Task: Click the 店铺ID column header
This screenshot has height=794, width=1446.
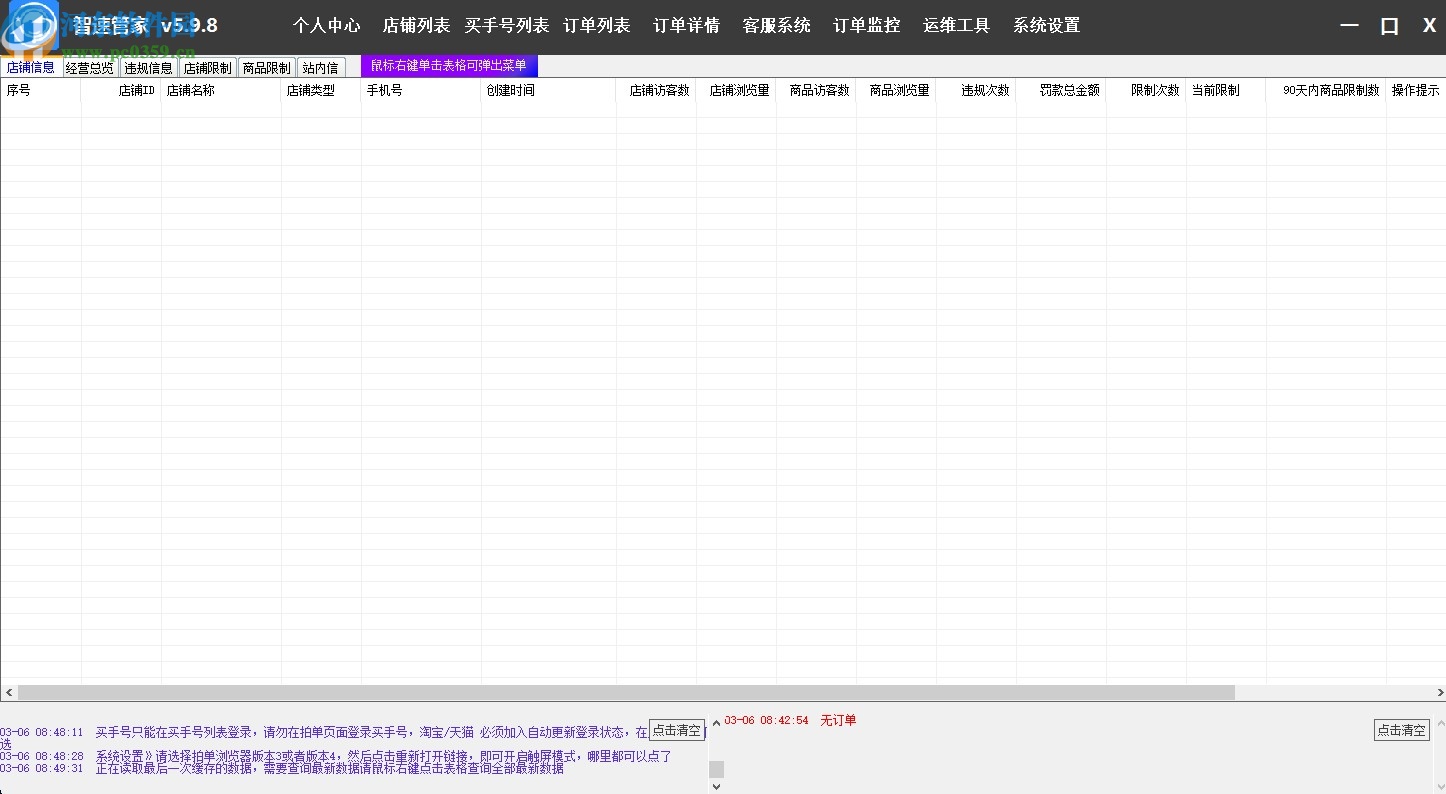Action: pos(121,91)
